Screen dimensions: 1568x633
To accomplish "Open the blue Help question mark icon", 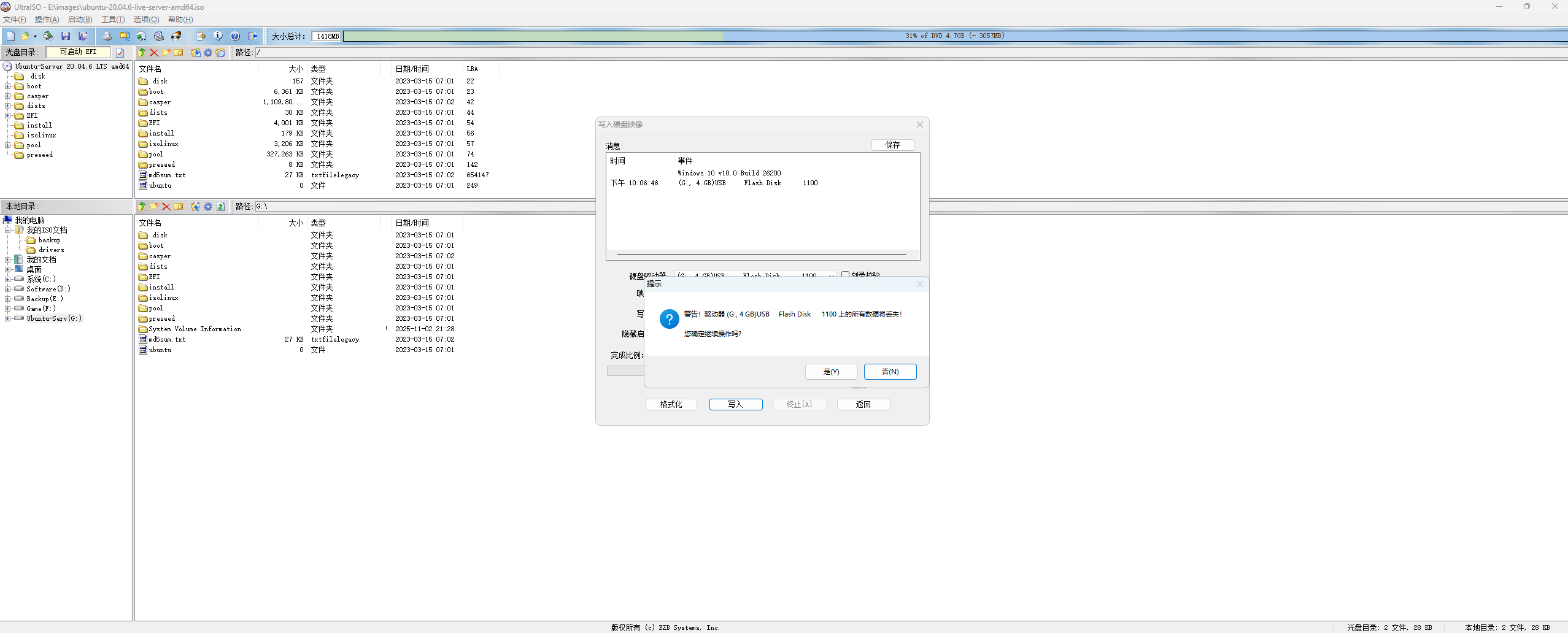I will tap(235, 36).
